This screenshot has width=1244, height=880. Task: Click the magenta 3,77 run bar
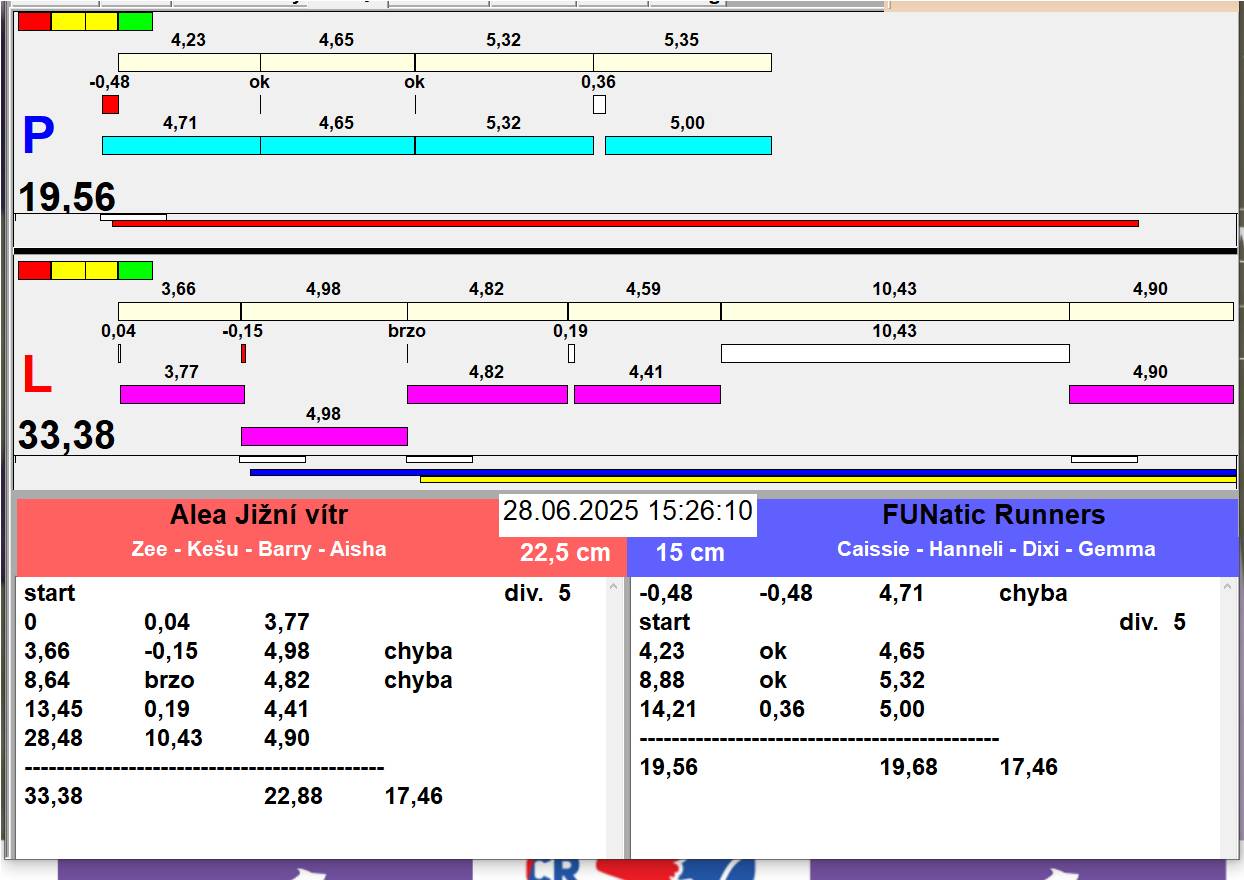pos(182,394)
